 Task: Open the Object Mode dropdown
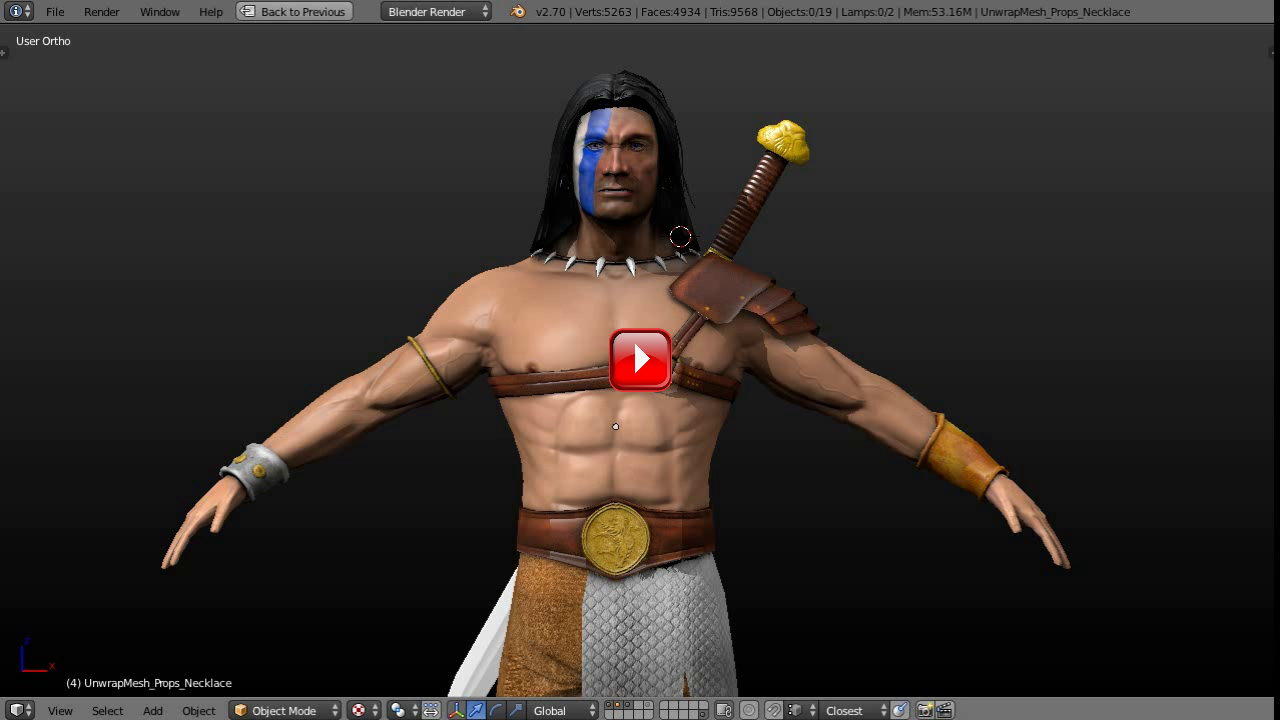click(x=285, y=710)
